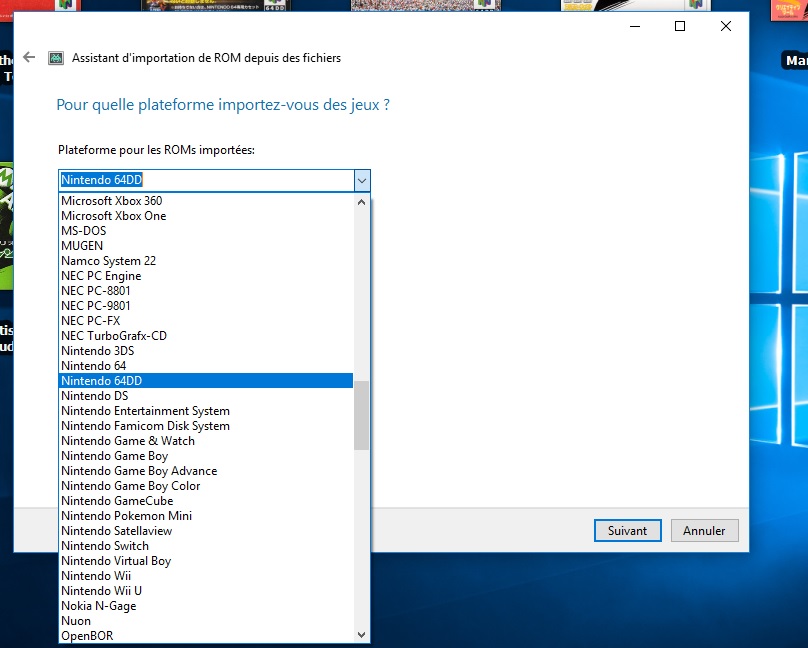Screen dimensions: 808x648
Task: Select Microsoft Xbox 360 platform
Action: coord(206,200)
